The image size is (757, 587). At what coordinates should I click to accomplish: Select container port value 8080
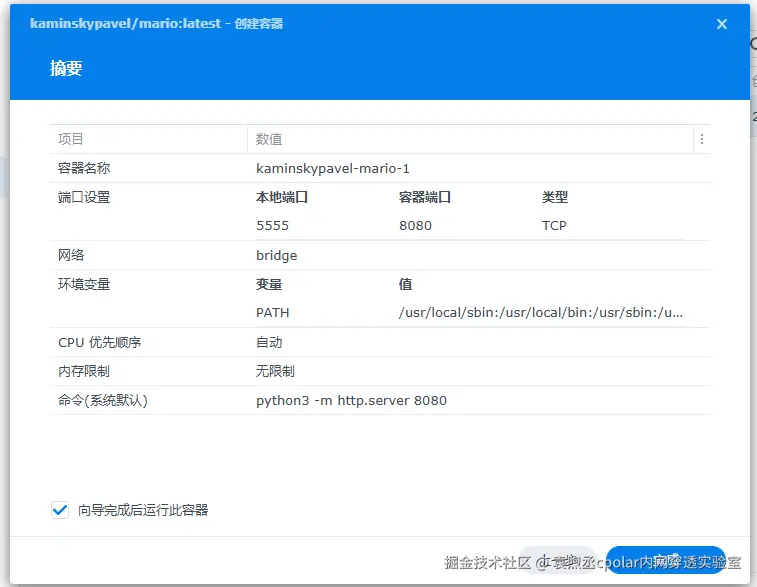(415, 225)
